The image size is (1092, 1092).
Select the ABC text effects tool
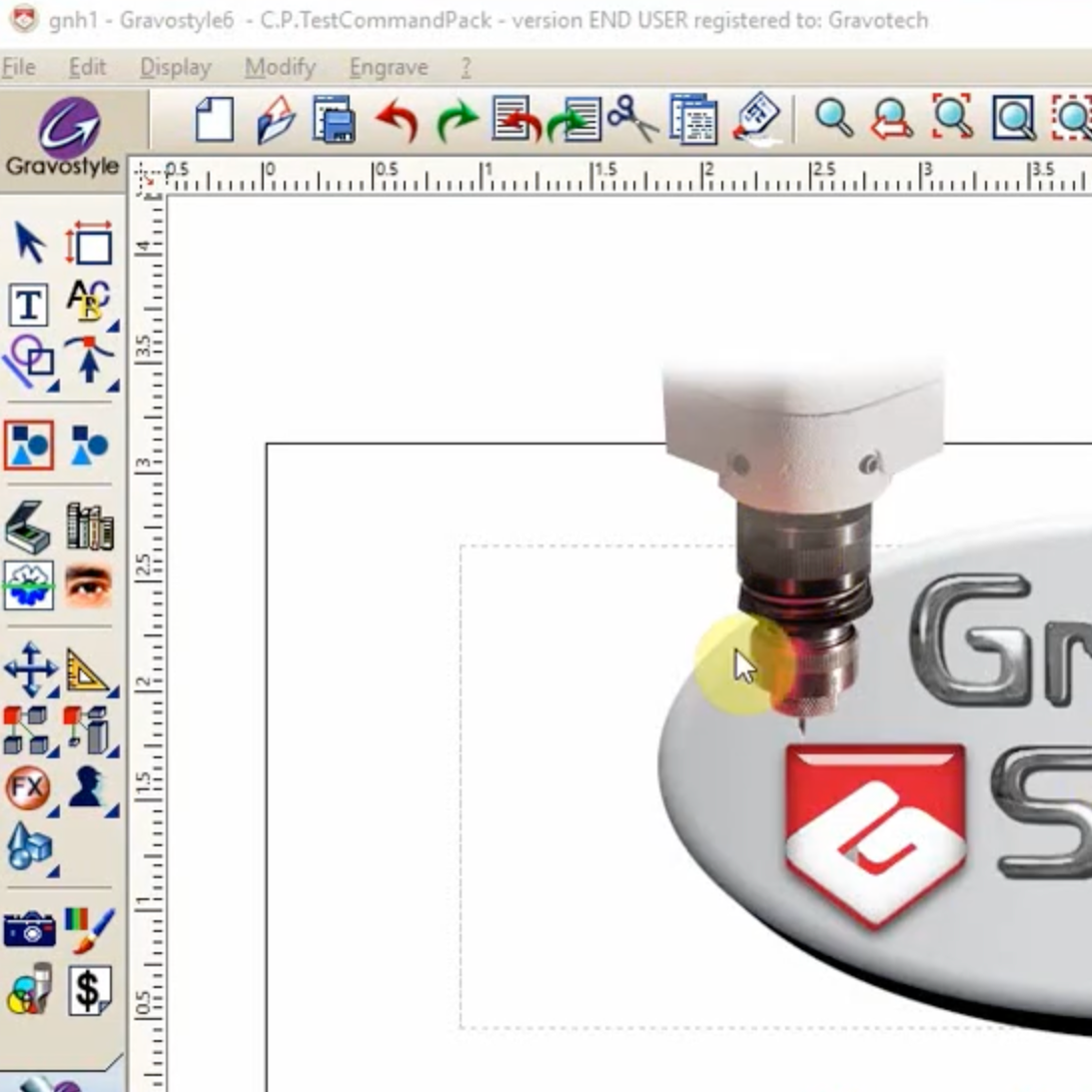[91, 303]
